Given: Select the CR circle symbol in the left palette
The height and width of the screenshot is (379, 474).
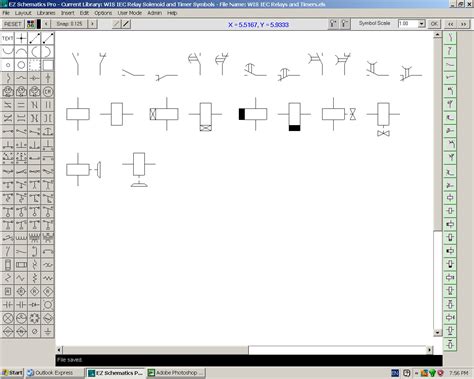Looking at the screenshot, I should point(48,92).
